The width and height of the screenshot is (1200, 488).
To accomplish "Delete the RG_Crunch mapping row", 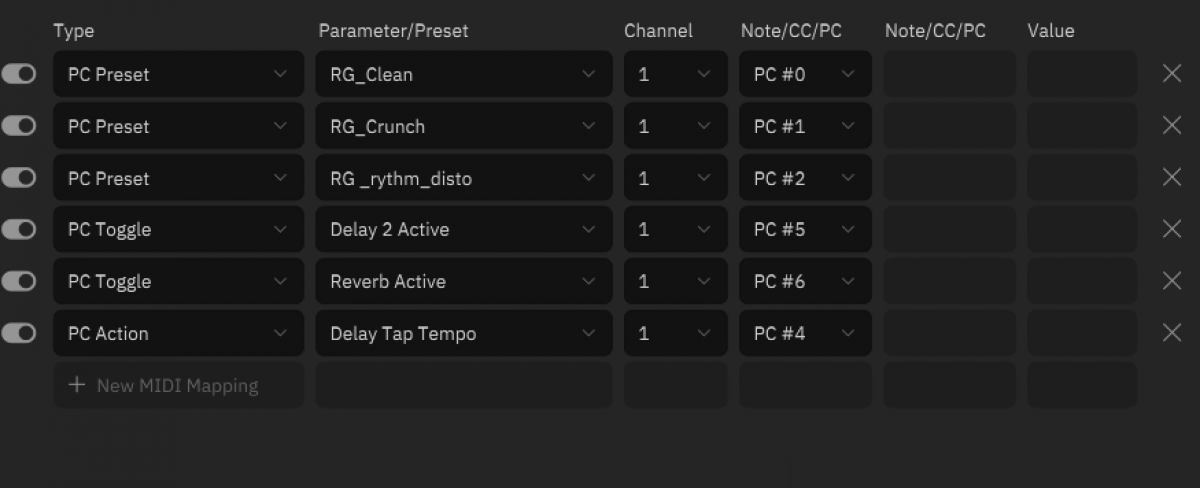I will point(1172,126).
